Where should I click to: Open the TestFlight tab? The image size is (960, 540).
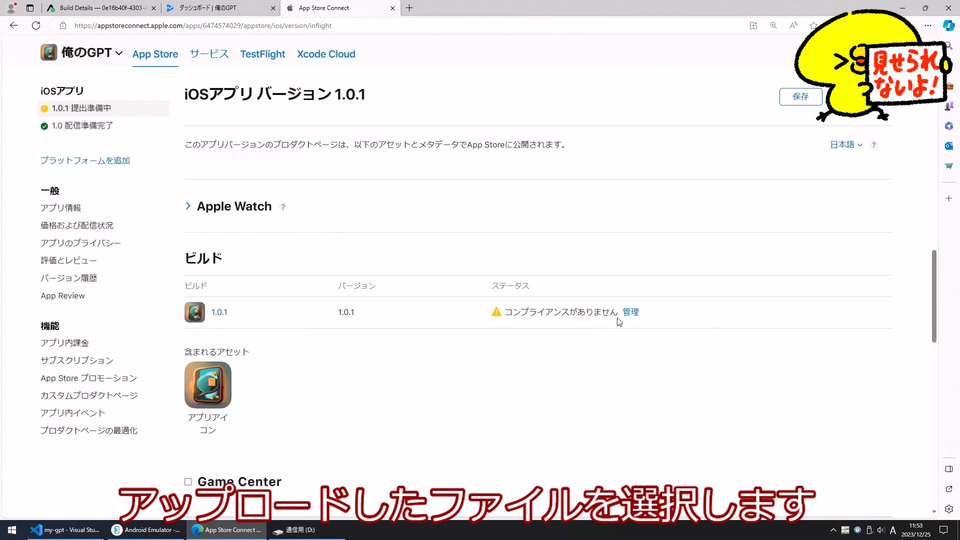point(263,54)
